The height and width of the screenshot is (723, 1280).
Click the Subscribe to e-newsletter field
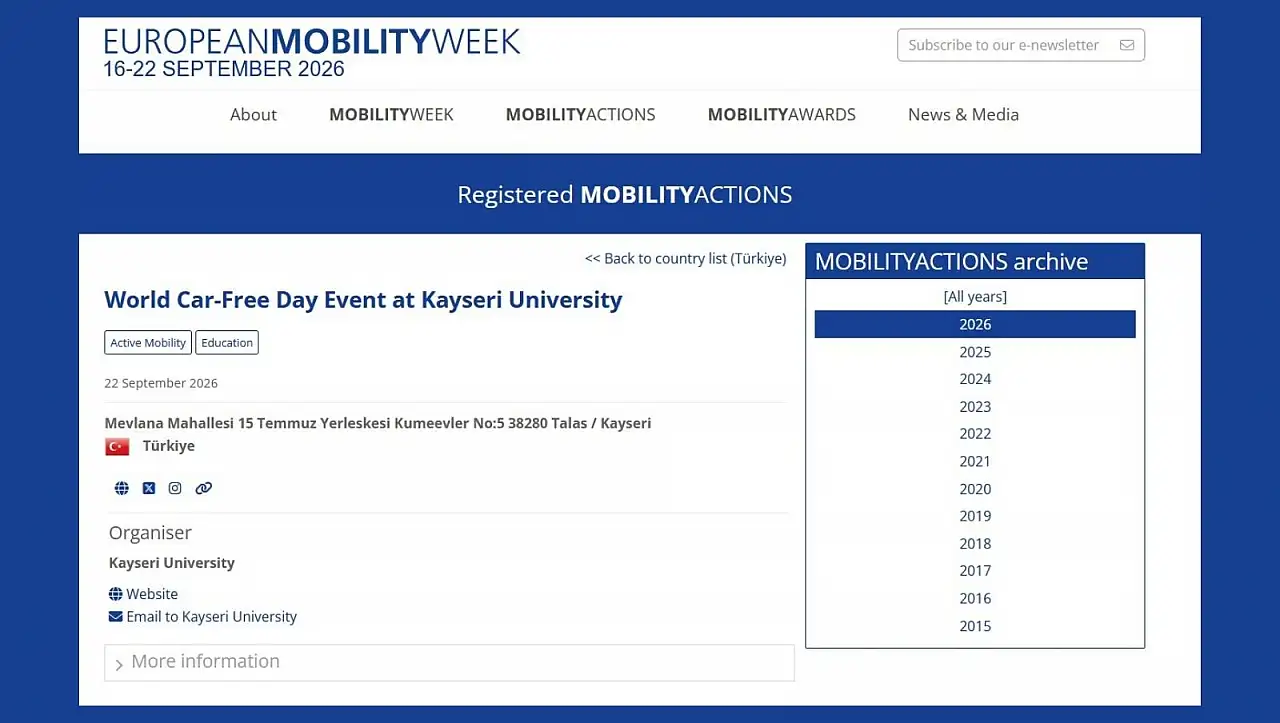pyautogui.click(x=1021, y=45)
